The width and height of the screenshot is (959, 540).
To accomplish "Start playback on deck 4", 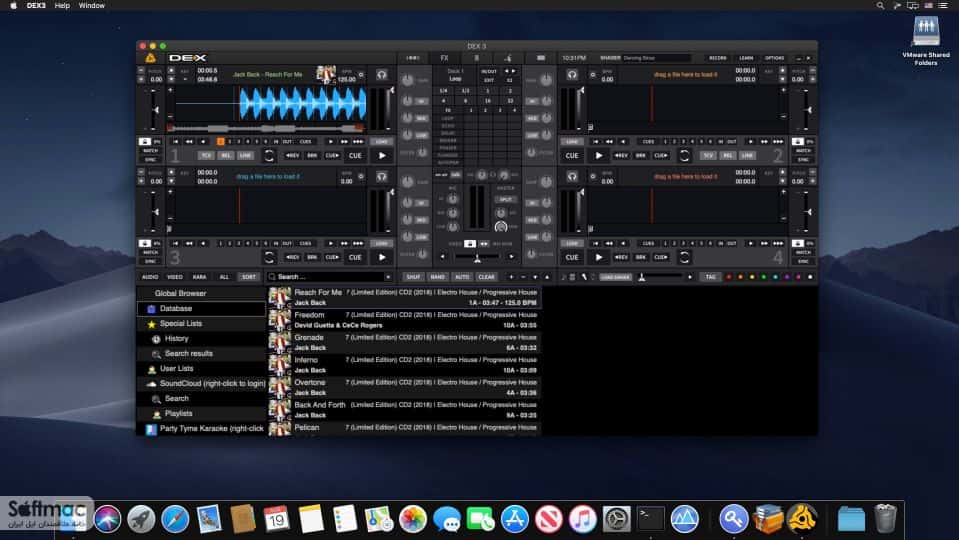I will [599, 257].
